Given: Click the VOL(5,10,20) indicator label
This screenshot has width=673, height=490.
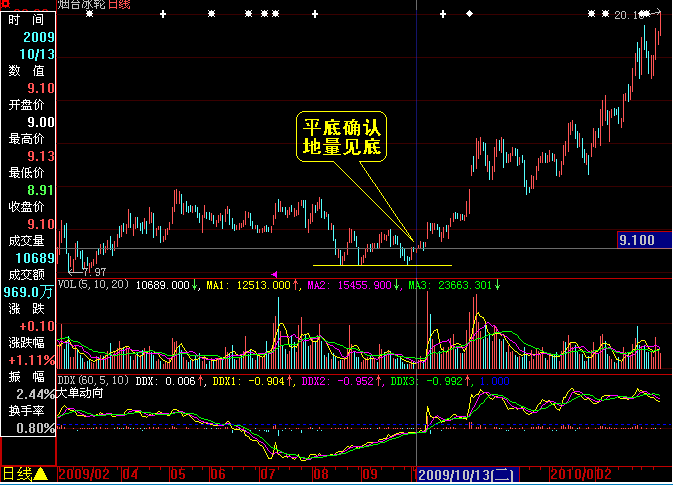Looking at the screenshot, I should (x=93, y=284).
